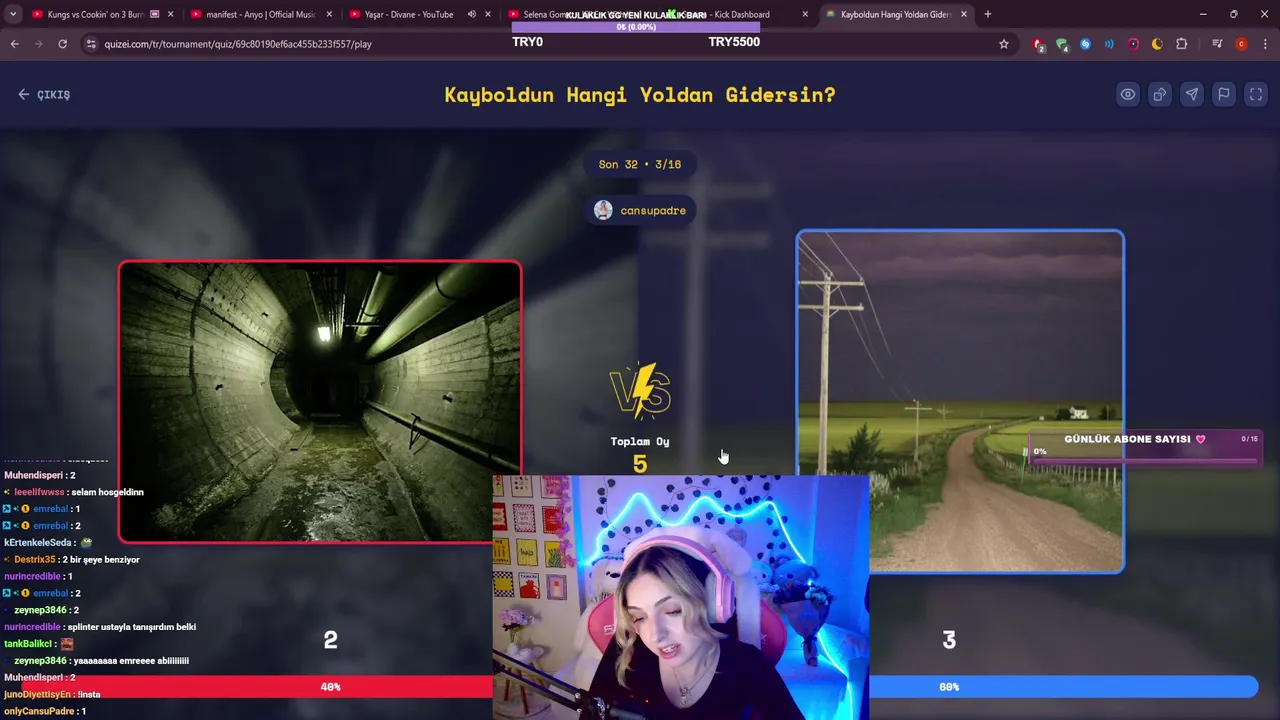Close the manifest - Anyo tab

pos(329,14)
